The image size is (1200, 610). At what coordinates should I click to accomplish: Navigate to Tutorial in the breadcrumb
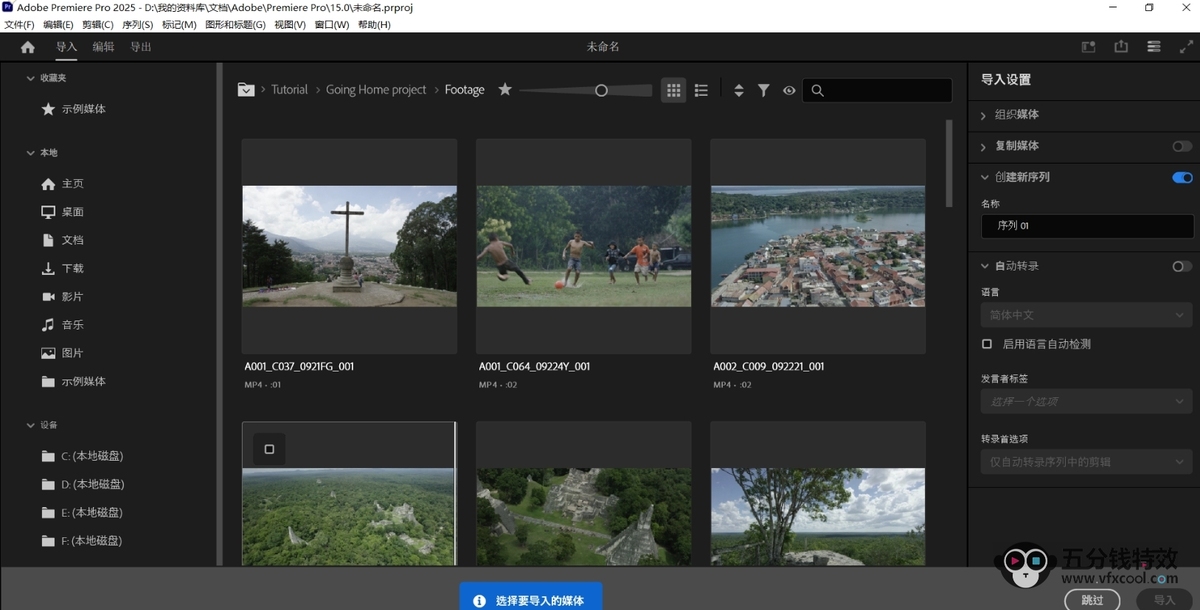(290, 90)
